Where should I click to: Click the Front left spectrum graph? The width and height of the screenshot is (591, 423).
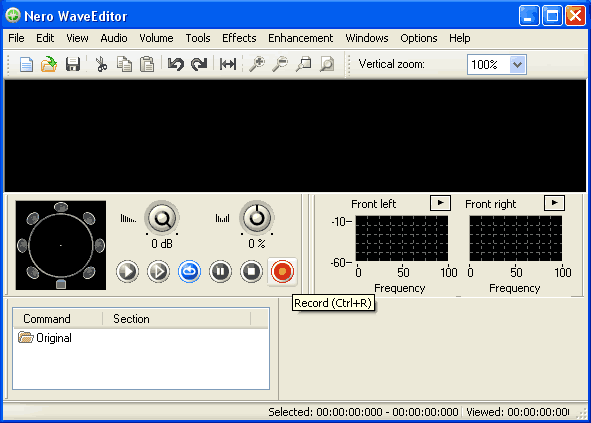402,238
